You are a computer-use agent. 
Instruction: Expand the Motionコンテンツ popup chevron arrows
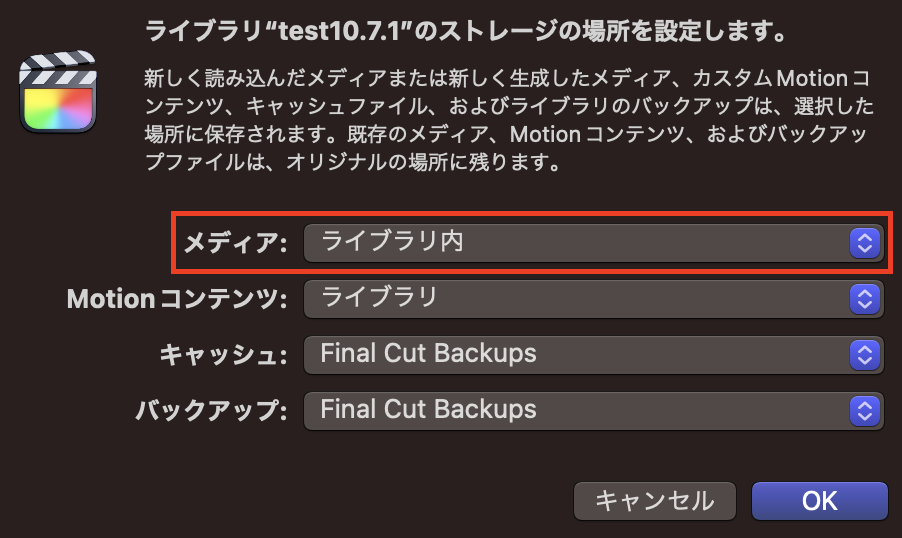863,297
